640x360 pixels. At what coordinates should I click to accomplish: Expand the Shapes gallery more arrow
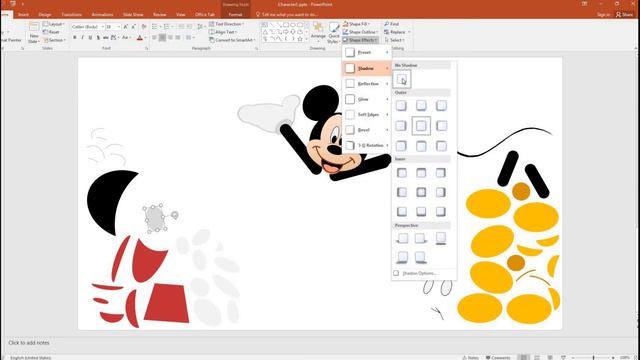coord(307,40)
